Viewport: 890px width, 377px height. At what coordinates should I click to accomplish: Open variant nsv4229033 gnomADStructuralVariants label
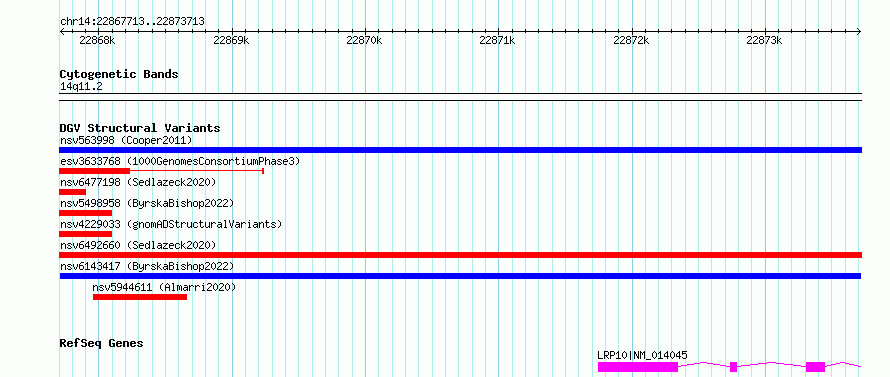(171, 224)
